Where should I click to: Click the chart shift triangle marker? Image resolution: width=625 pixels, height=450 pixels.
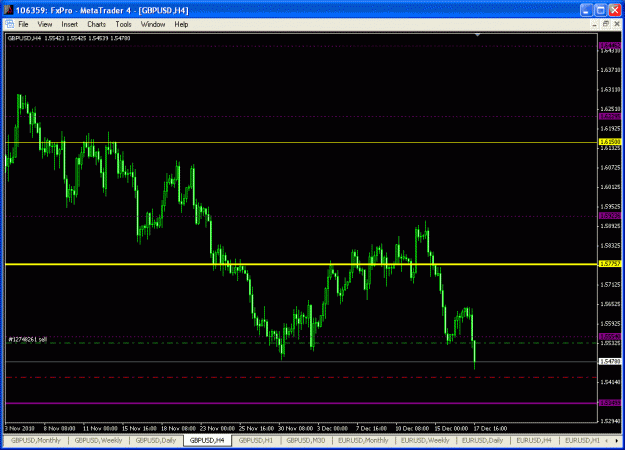477,35
